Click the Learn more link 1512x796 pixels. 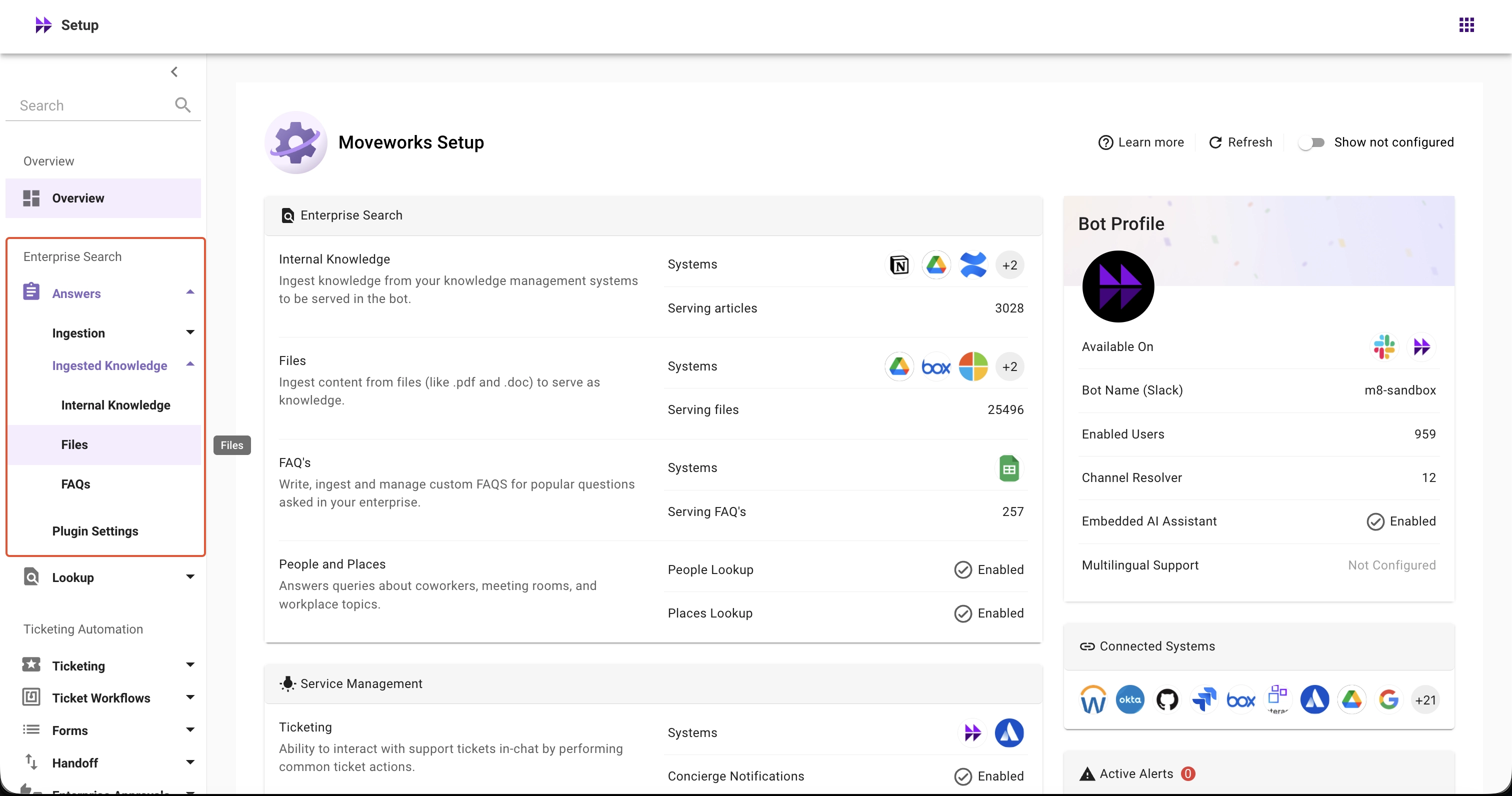tap(1141, 142)
